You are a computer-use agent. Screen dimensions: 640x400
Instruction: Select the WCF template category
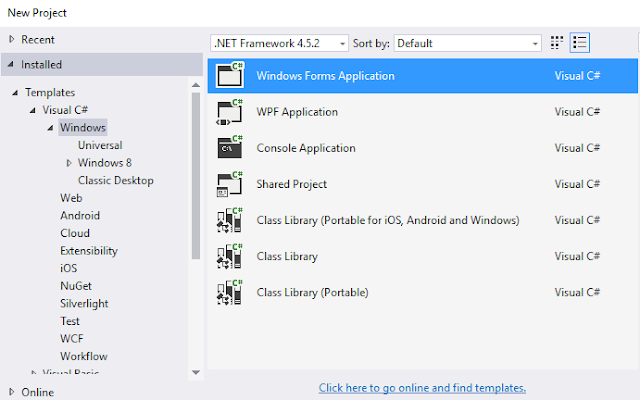coord(72,339)
